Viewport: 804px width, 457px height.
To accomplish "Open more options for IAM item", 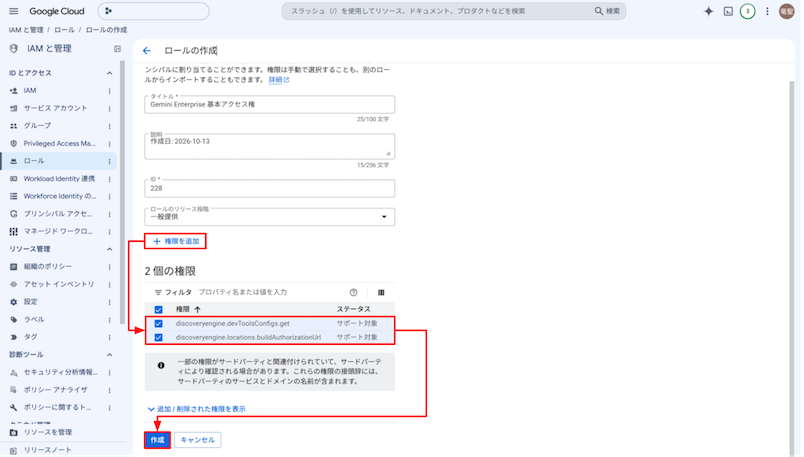I will [x=109, y=91].
